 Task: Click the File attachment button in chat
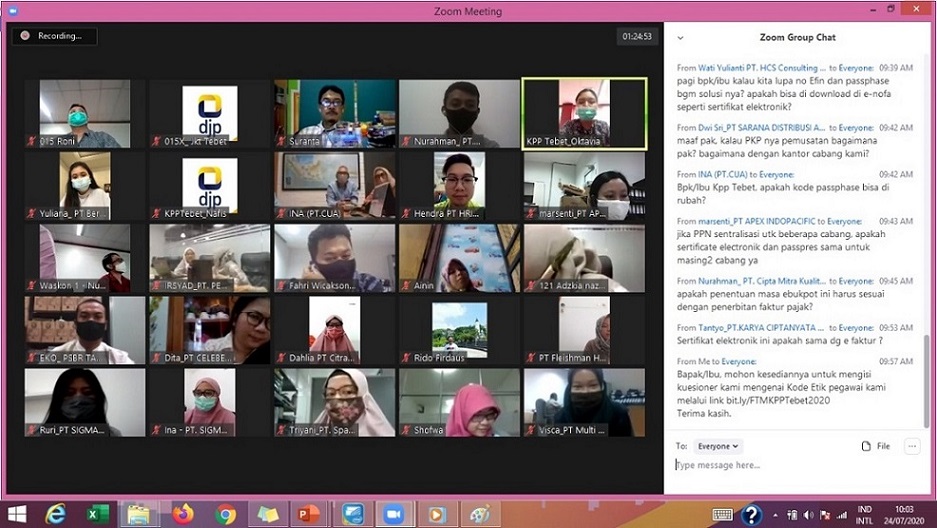tap(875, 446)
